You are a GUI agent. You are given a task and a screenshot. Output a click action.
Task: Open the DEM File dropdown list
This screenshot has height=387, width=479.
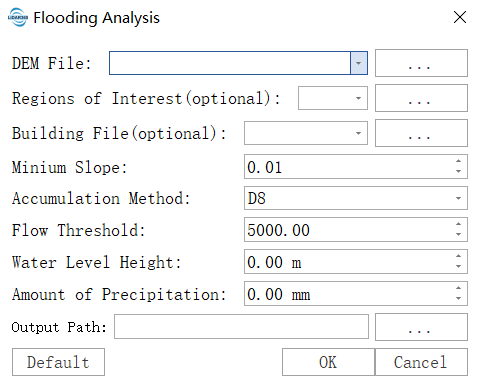[x=359, y=63]
